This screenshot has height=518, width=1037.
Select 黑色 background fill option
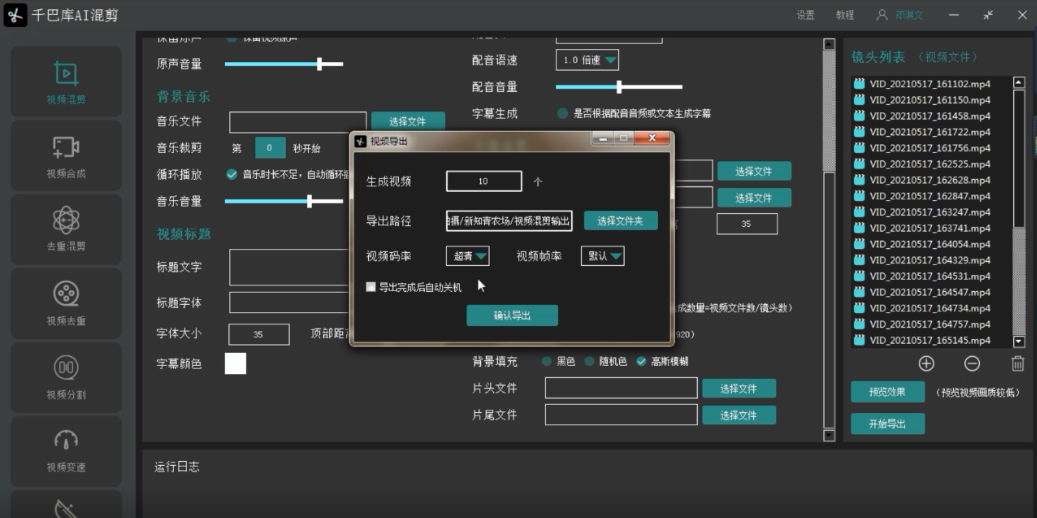click(547, 361)
